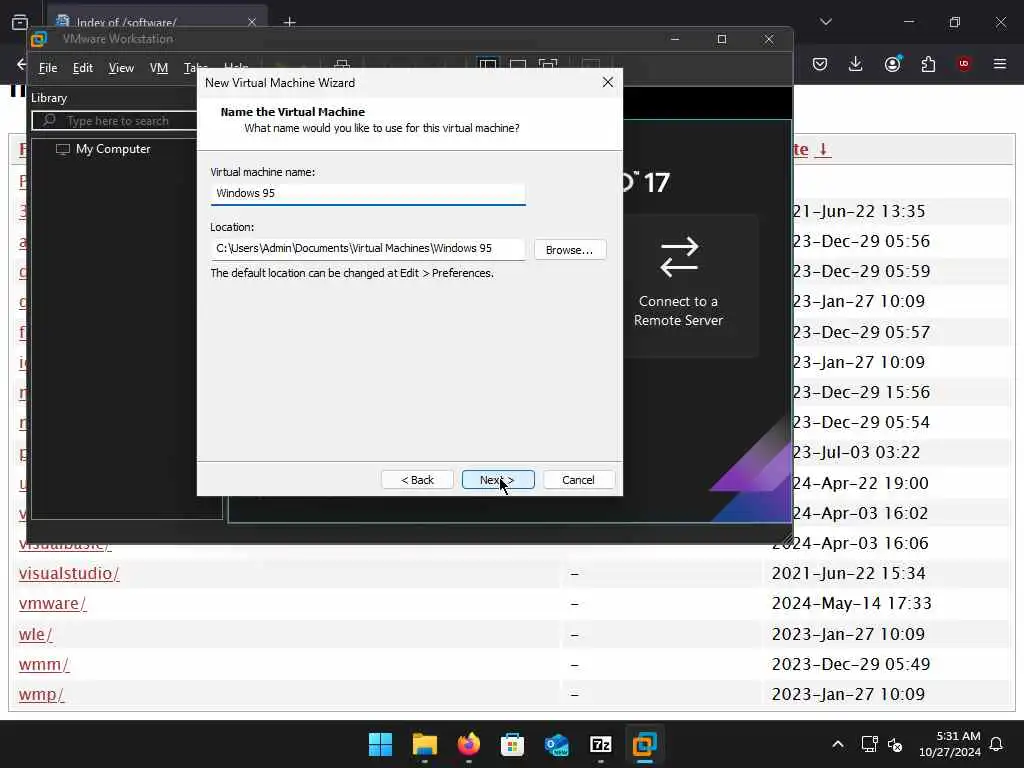Open Firefox's recent browsing button beside the tab strip

(20, 22)
